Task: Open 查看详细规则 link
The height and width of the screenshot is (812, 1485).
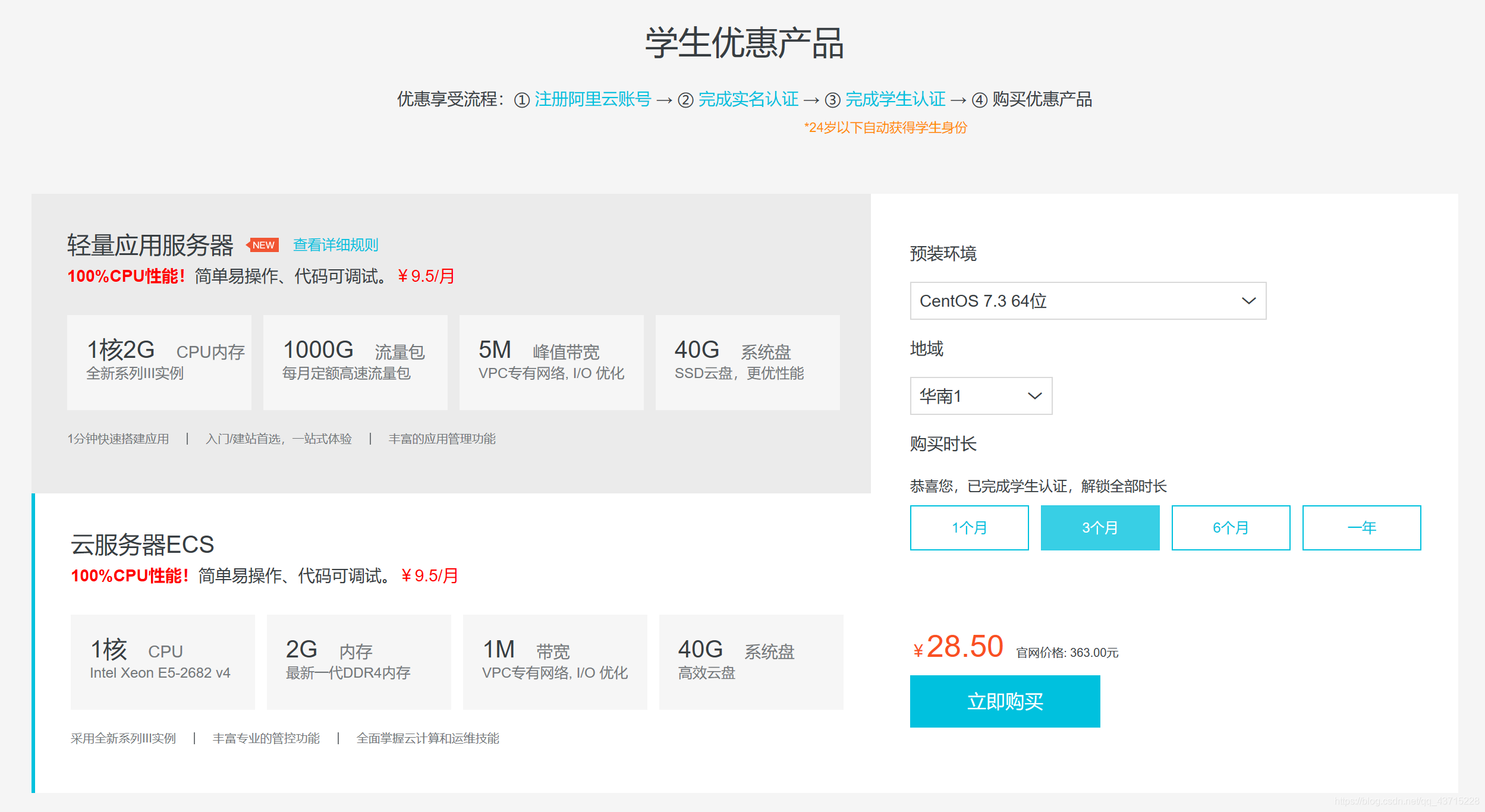Action: point(336,245)
